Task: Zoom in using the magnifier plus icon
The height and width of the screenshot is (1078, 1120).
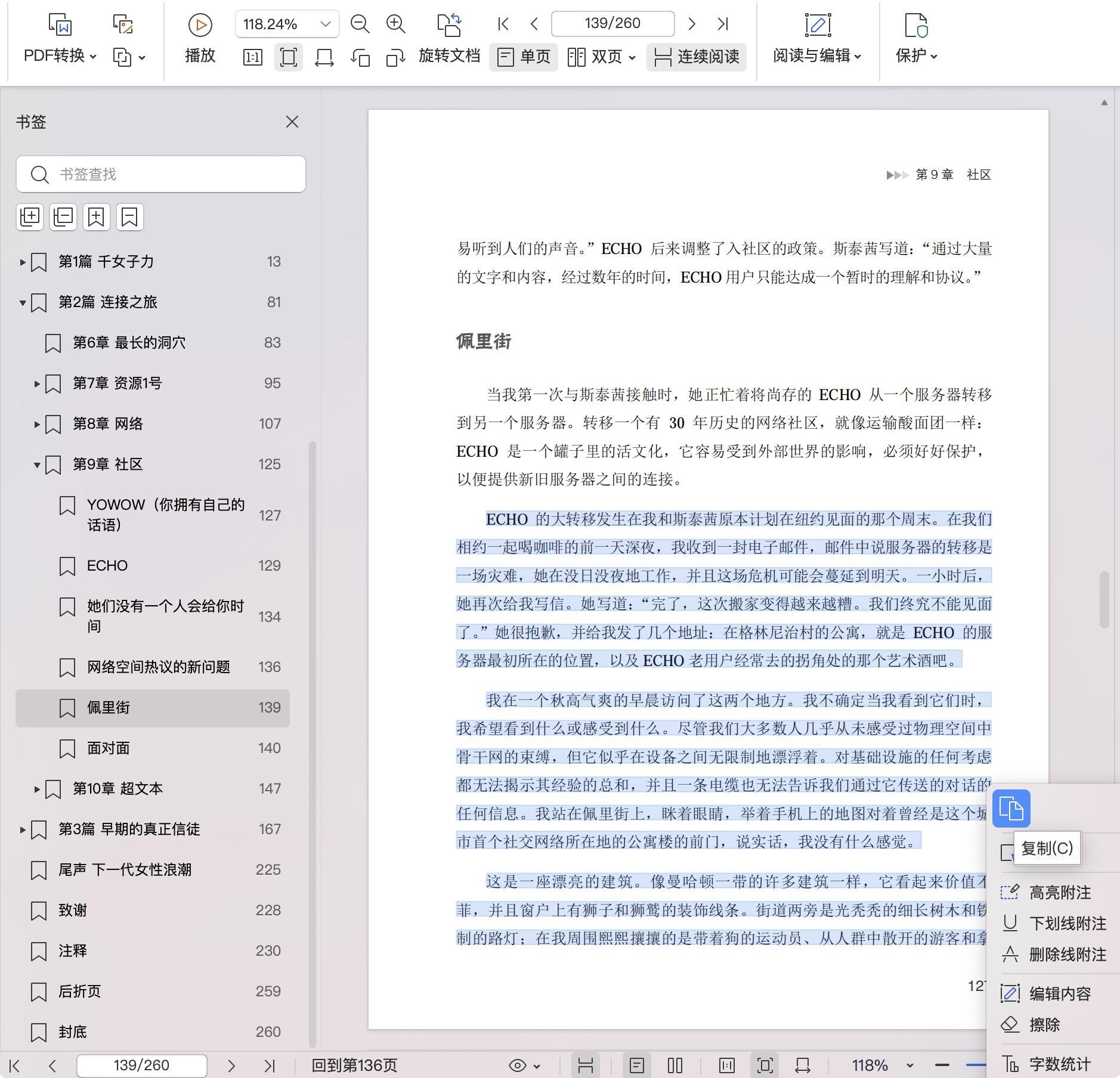Action: click(395, 24)
